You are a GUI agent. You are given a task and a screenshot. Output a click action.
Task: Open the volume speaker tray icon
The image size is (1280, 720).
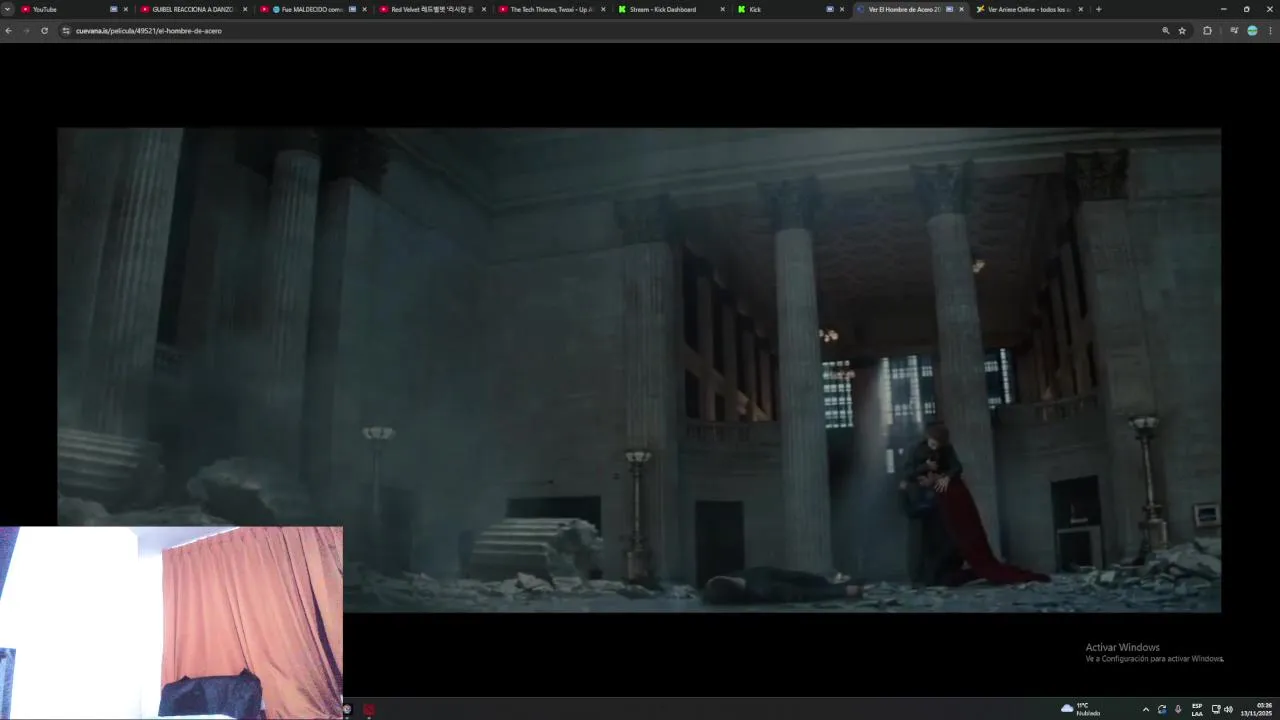click(x=1228, y=709)
